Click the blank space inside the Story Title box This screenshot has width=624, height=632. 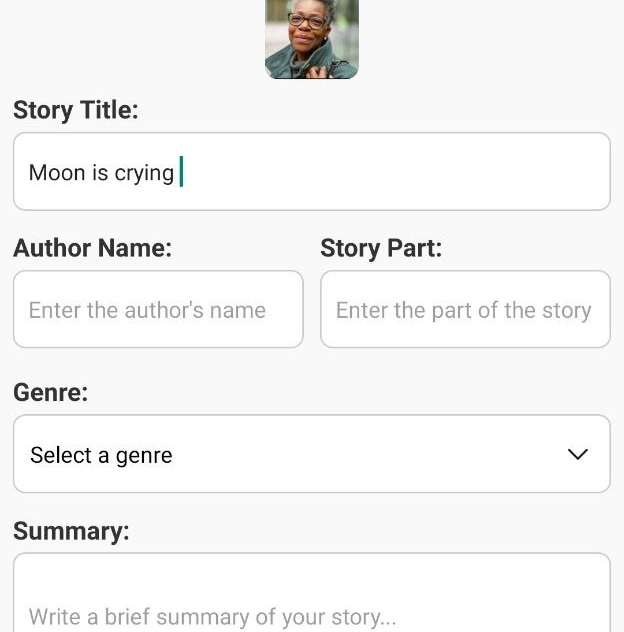395,172
